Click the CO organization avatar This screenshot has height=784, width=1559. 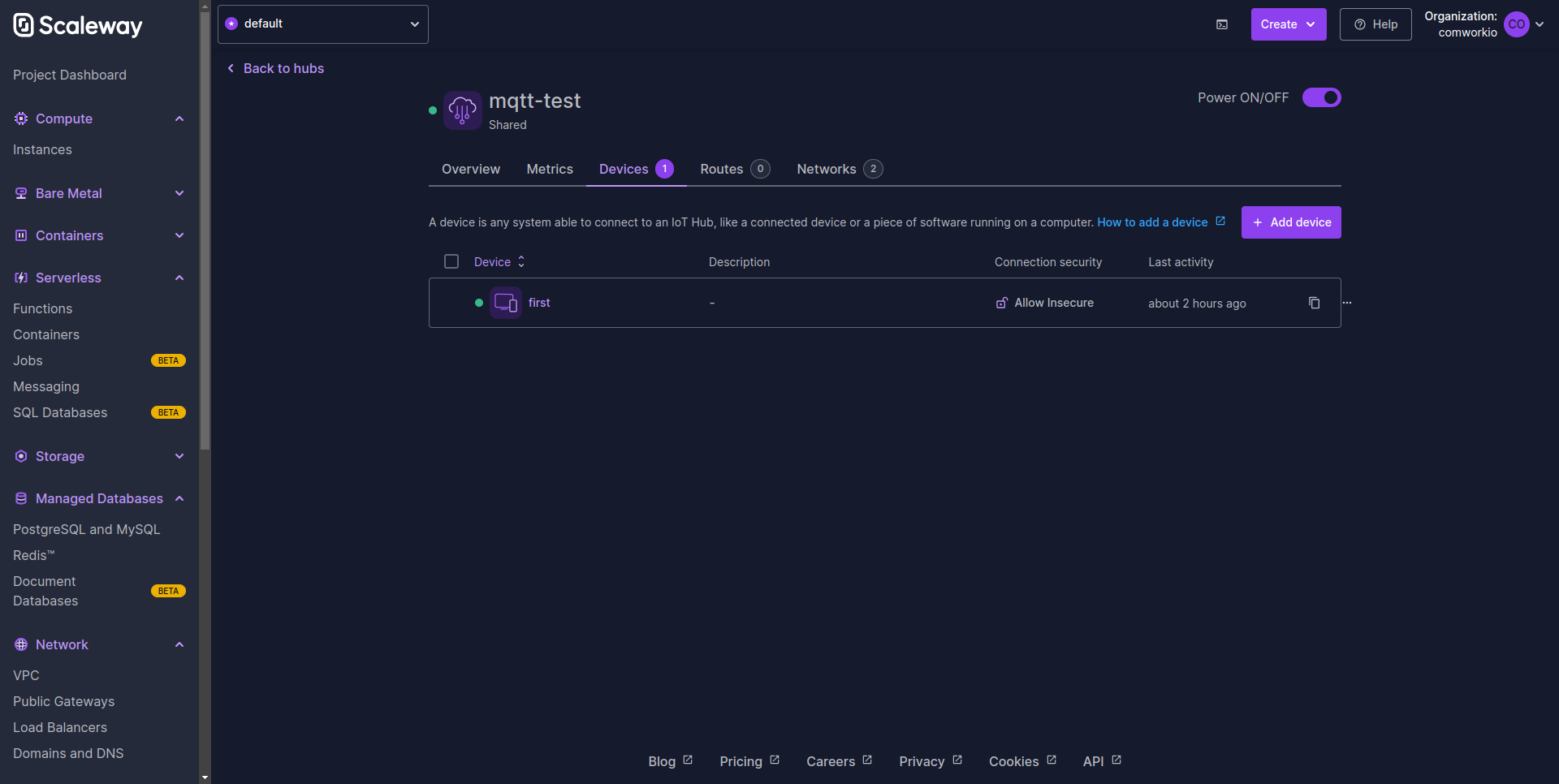tap(1516, 24)
